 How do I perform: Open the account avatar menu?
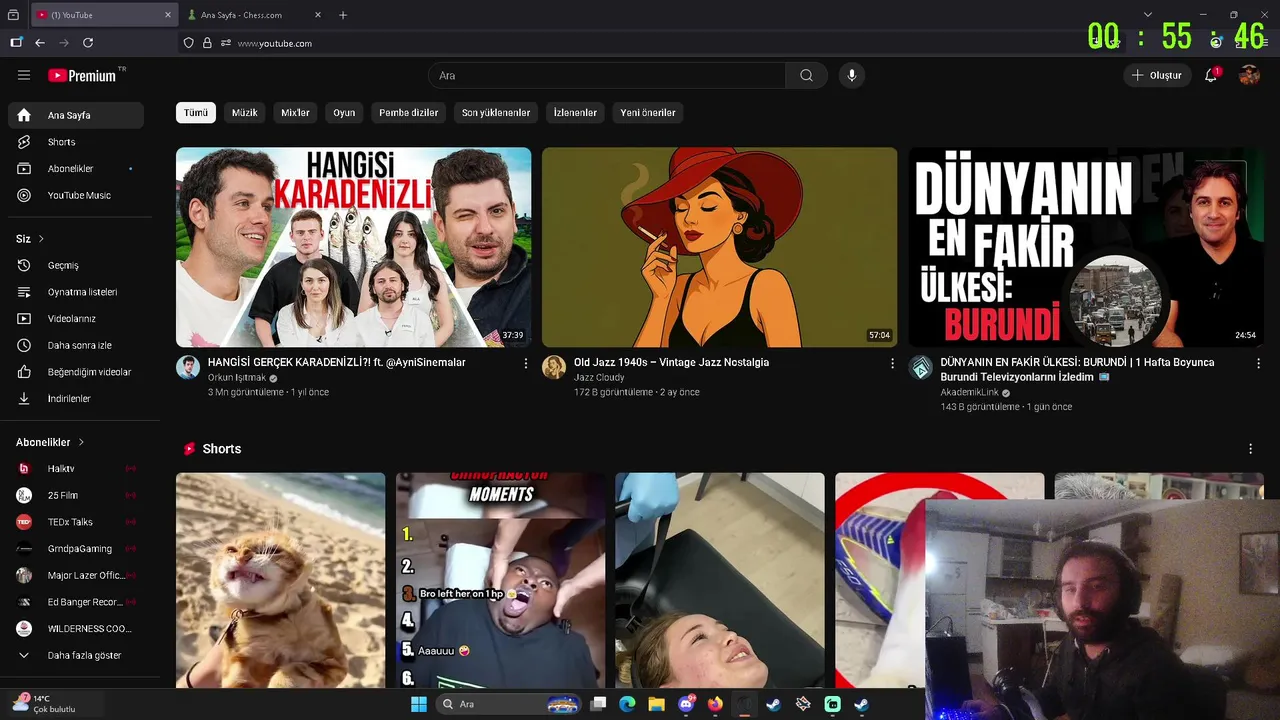1249,75
